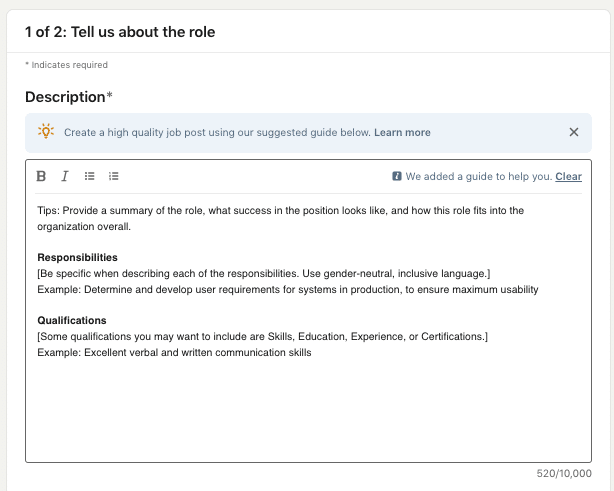This screenshot has width=614, height=491.
Task: Place cursor on the Qualifications heading
Action: click(x=72, y=320)
